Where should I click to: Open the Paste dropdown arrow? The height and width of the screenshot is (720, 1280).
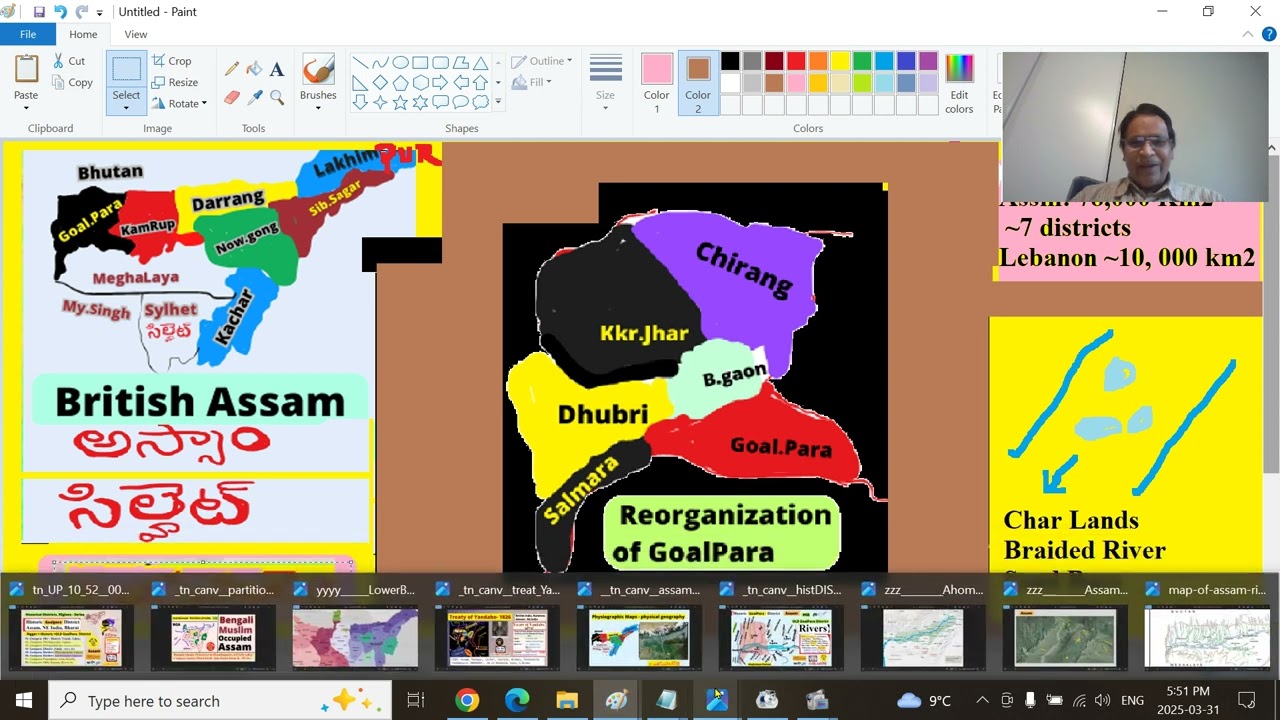(x=26, y=106)
